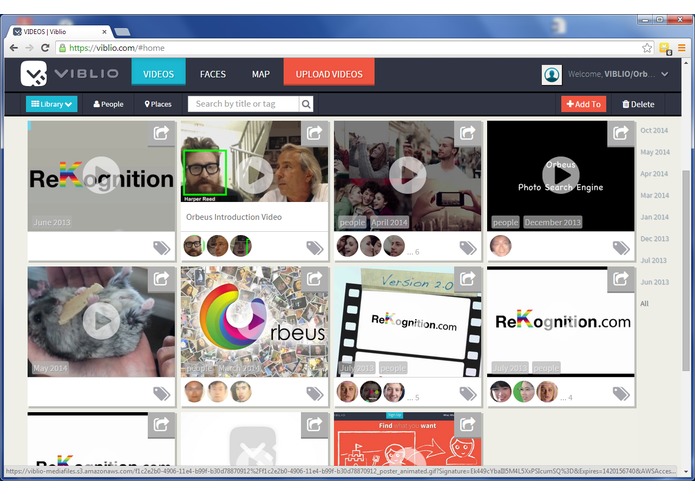Click the Add To button
695x494 pixels.
[x=583, y=104]
